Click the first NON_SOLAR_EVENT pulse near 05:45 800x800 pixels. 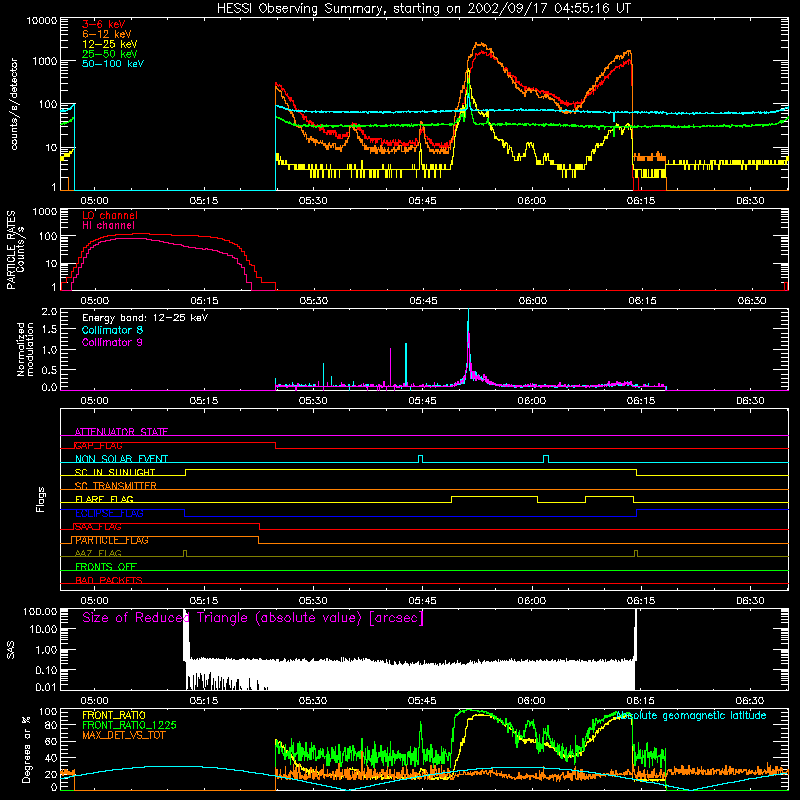click(420, 459)
